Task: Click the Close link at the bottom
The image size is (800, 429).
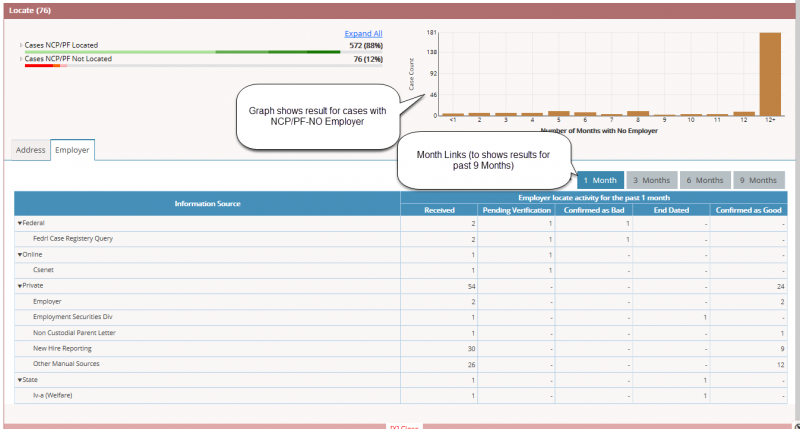Action: click(404, 427)
